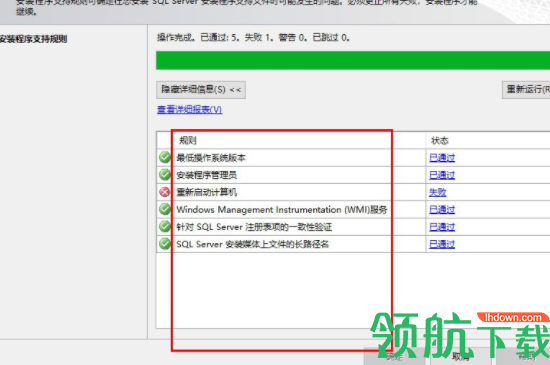Select the 安装程序管理员 rule text
Screen dimensions: 550x365
[x=207, y=175]
